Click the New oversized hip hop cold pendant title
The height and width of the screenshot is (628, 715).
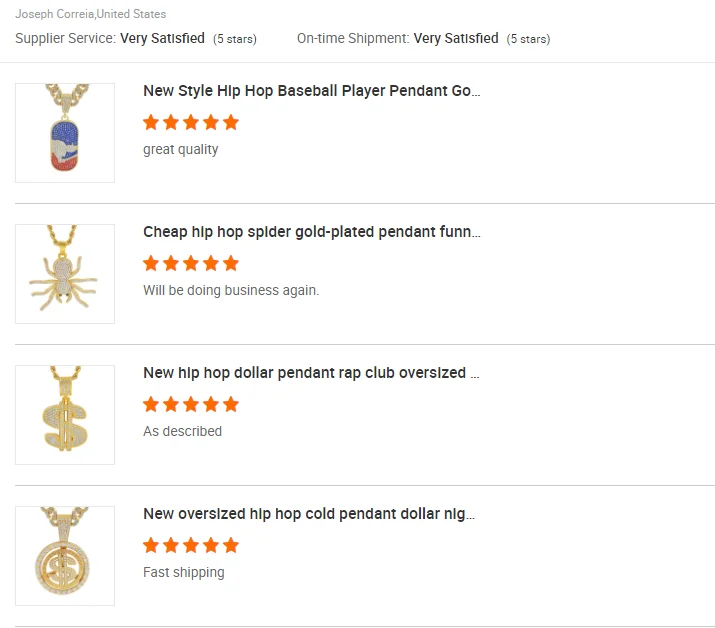[309, 514]
